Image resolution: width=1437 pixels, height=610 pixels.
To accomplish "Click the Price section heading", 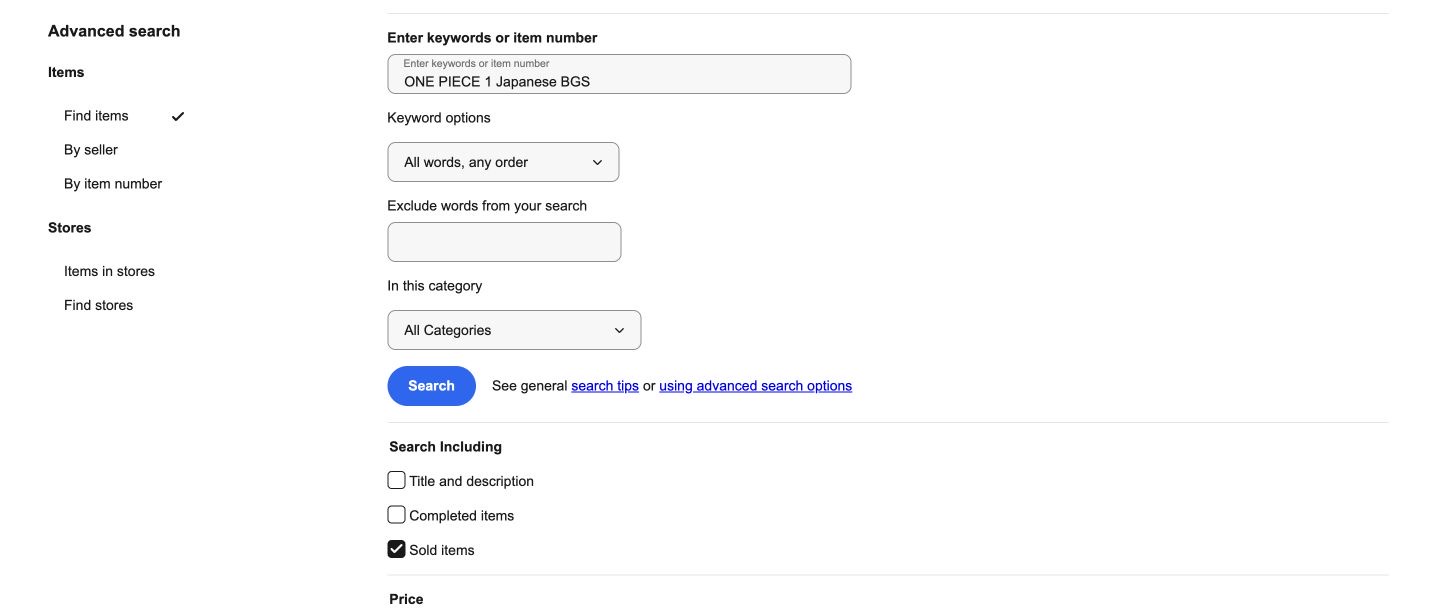I will pos(406,599).
